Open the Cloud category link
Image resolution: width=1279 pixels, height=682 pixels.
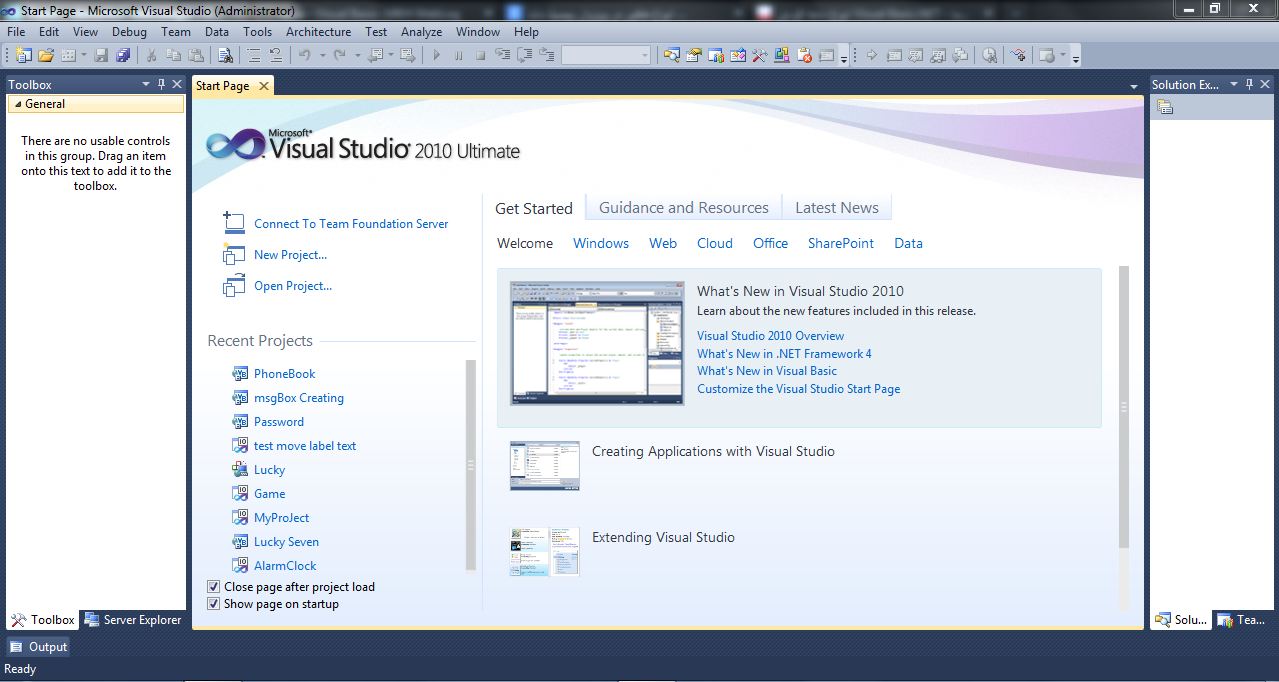(715, 243)
